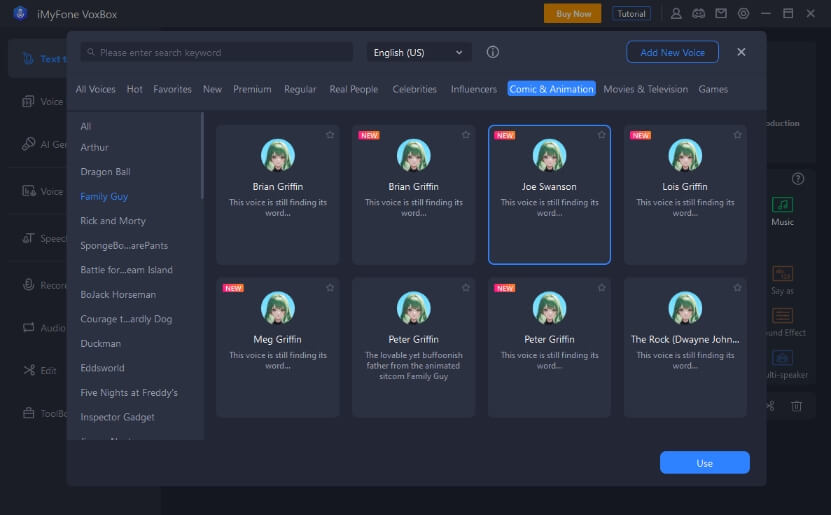
Task: Switch to Hot tab
Action: pos(134,89)
